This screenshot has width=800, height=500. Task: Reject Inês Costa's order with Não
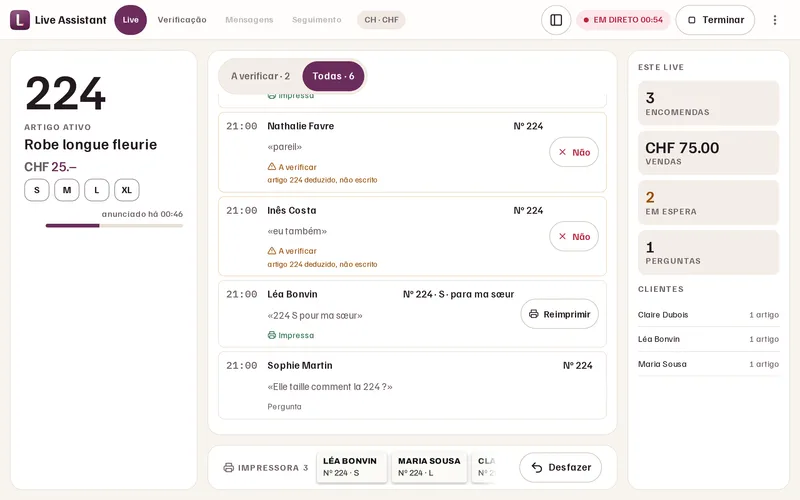coord(574,236)
